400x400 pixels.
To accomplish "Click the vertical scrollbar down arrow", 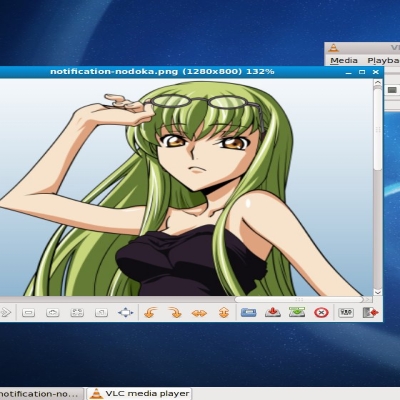I will 378,292.
